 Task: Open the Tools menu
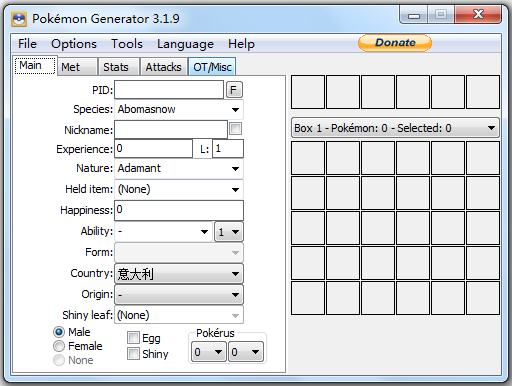pyautogui.click(x=127, y=44)
